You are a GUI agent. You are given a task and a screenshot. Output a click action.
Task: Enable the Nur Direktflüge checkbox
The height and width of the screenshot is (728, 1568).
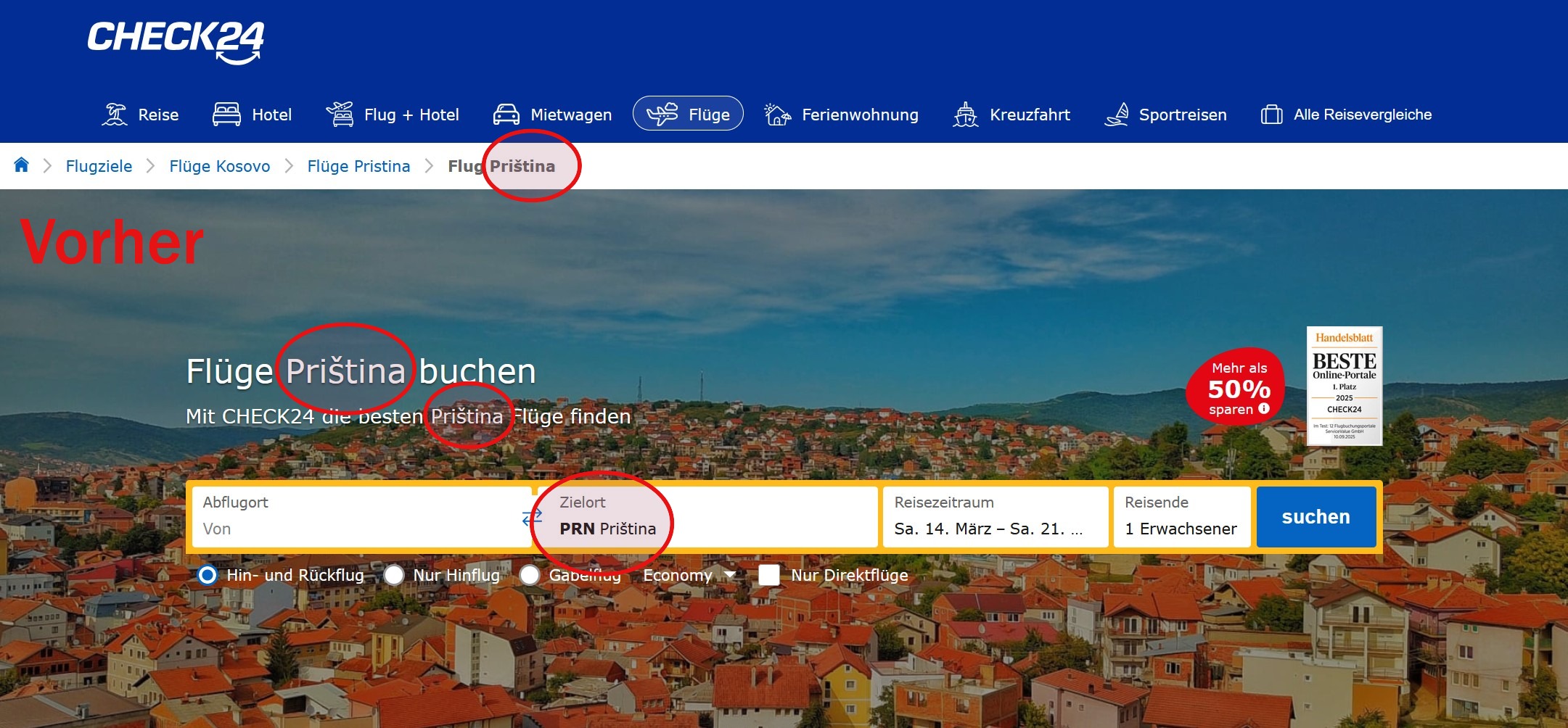pos(768,575)
